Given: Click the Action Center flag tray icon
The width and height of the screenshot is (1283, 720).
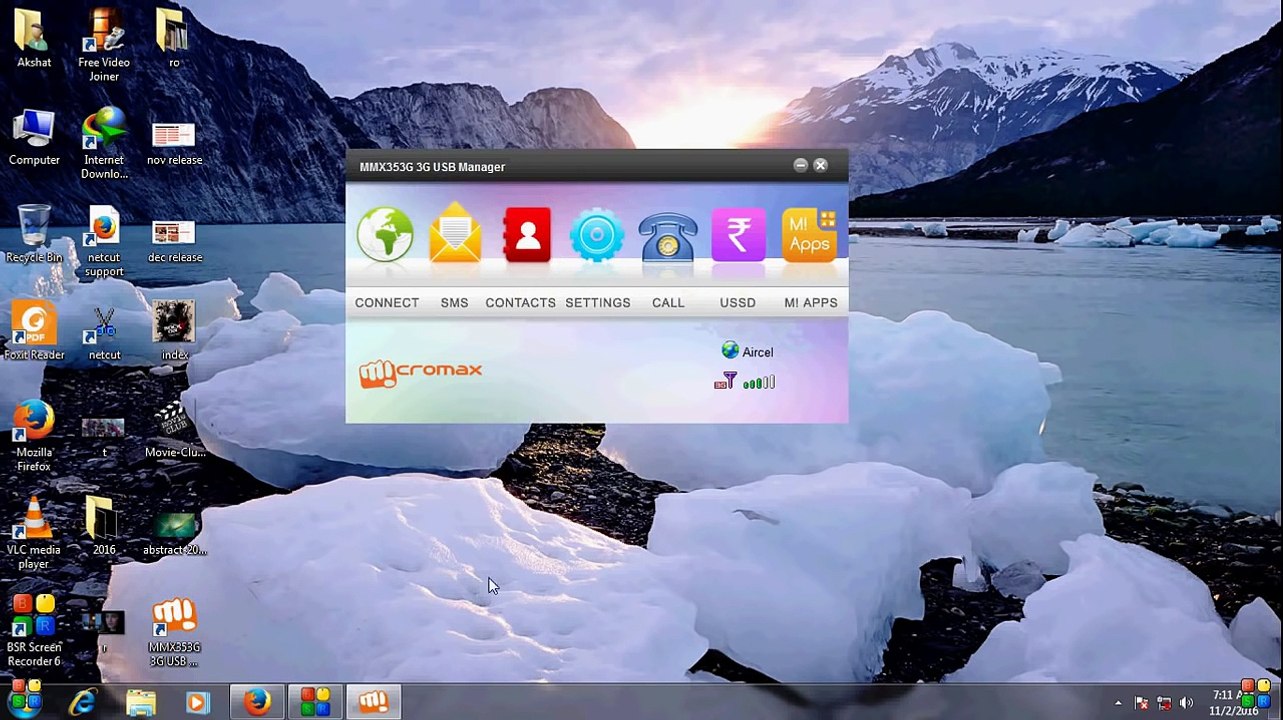Looking at the screenshot, I should coord(1142,703).
